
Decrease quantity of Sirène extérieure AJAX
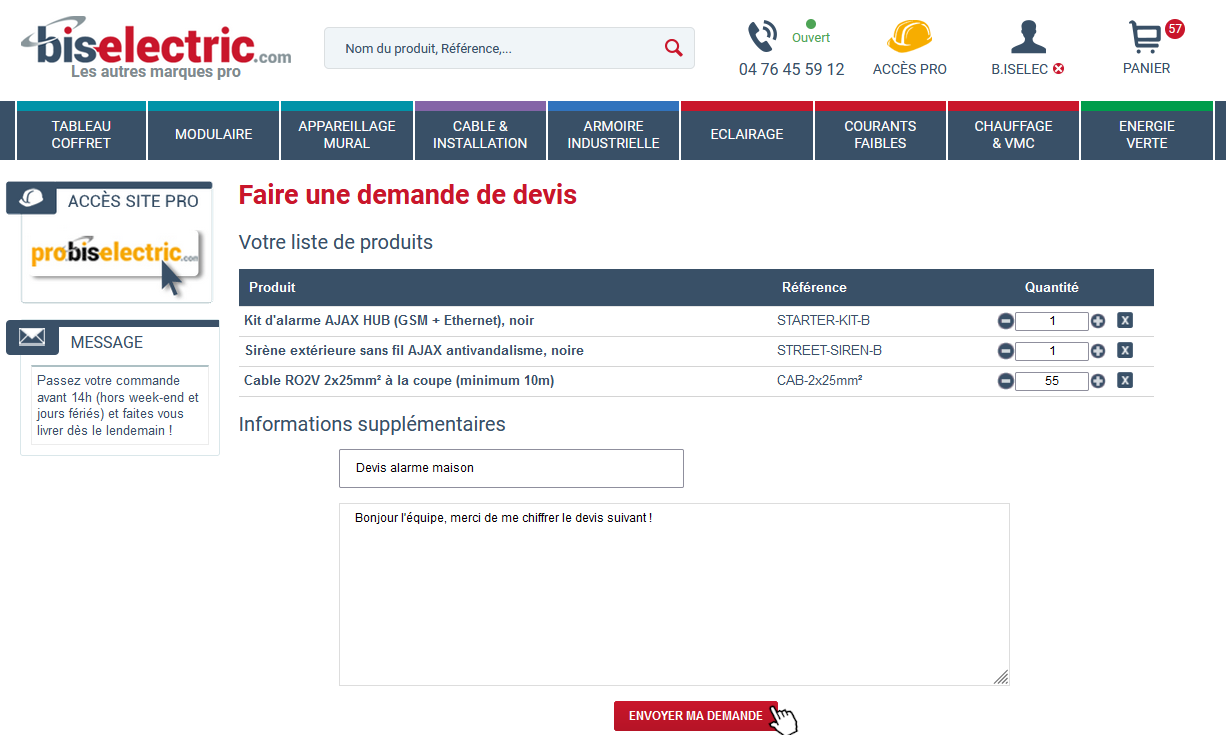click(x=1005, y=351)
